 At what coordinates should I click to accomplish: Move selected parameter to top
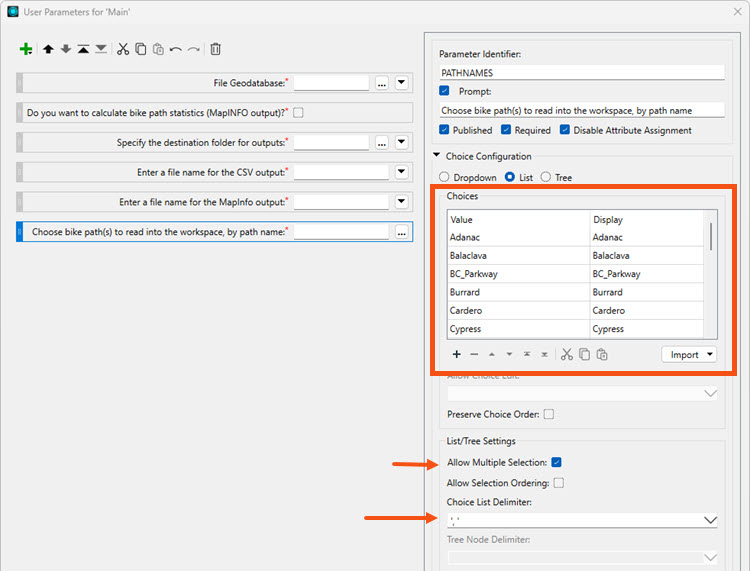click(x=83, y=49)
